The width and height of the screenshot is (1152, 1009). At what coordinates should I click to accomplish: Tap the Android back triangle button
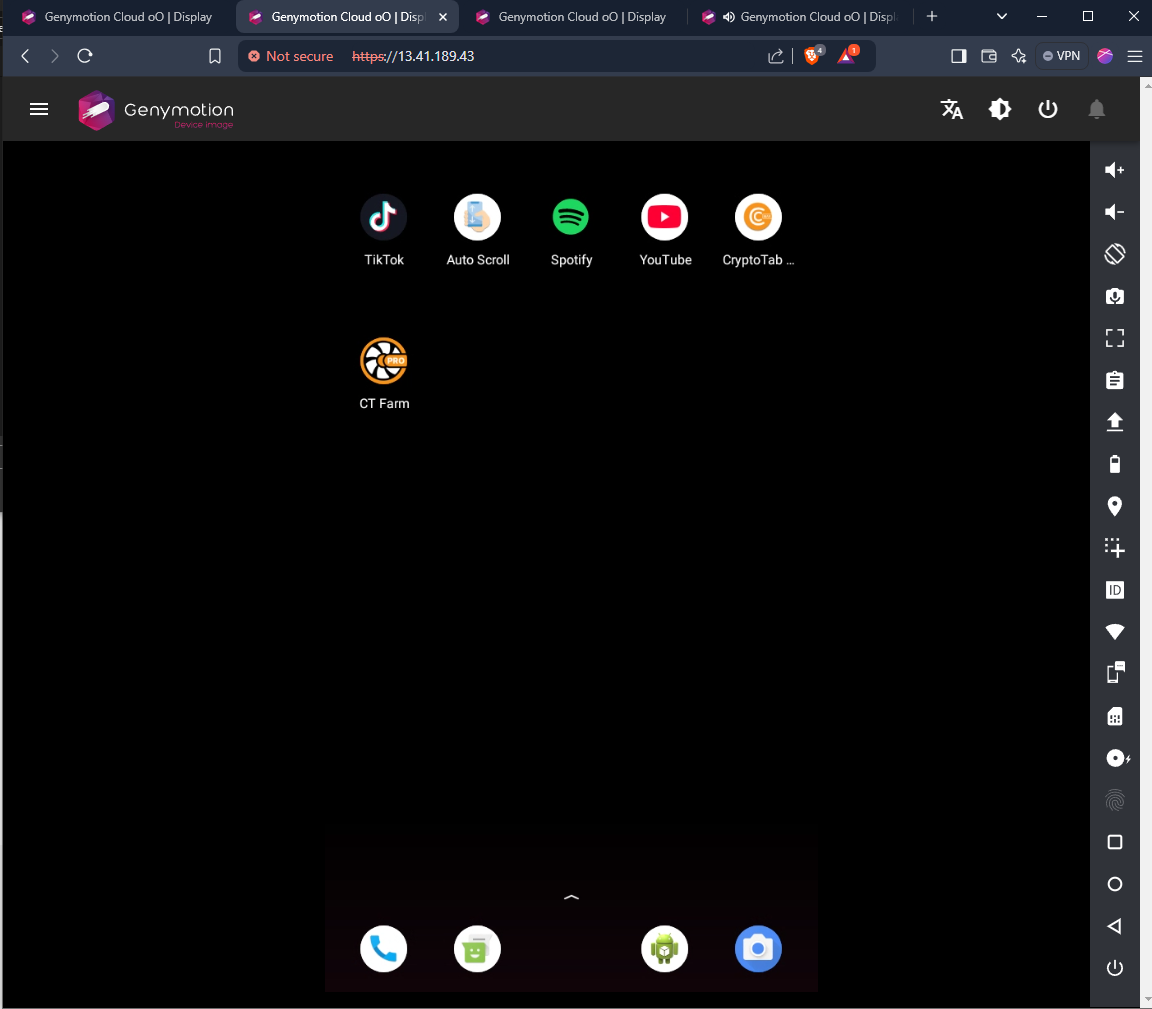coord(1115,926)
